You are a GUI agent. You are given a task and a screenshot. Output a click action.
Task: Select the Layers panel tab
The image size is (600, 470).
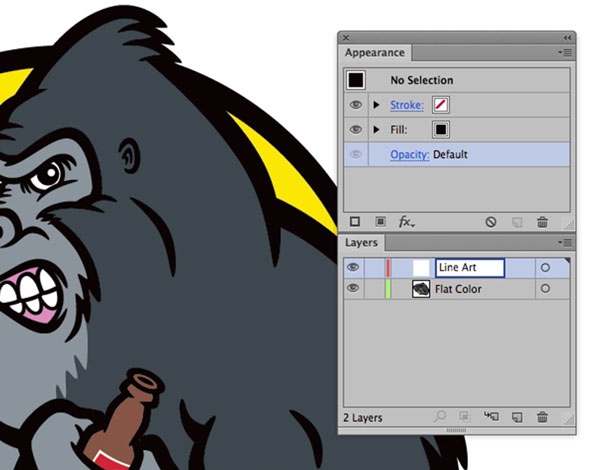tap(361, 243)
